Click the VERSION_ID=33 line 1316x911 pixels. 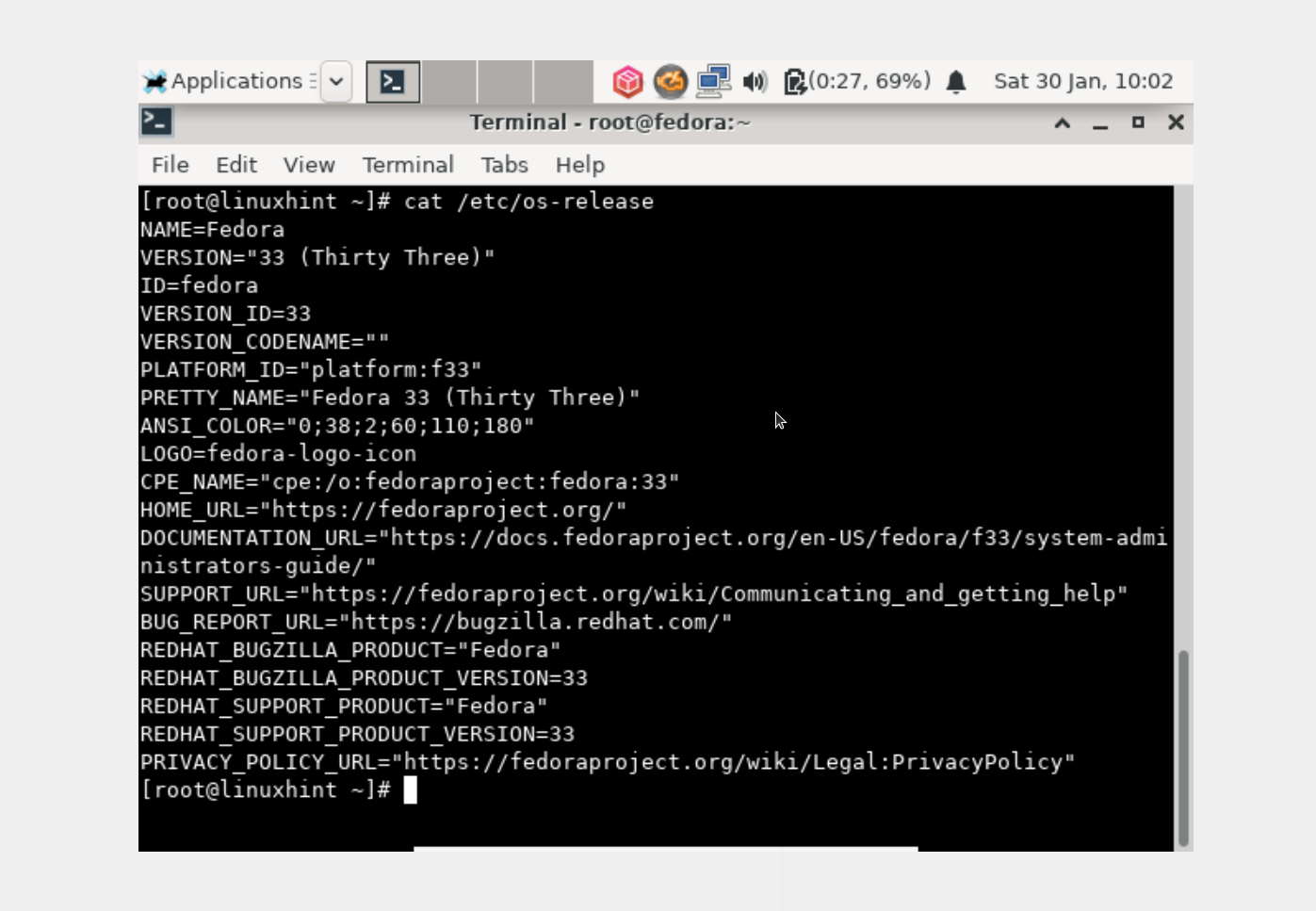coord(225,314)
